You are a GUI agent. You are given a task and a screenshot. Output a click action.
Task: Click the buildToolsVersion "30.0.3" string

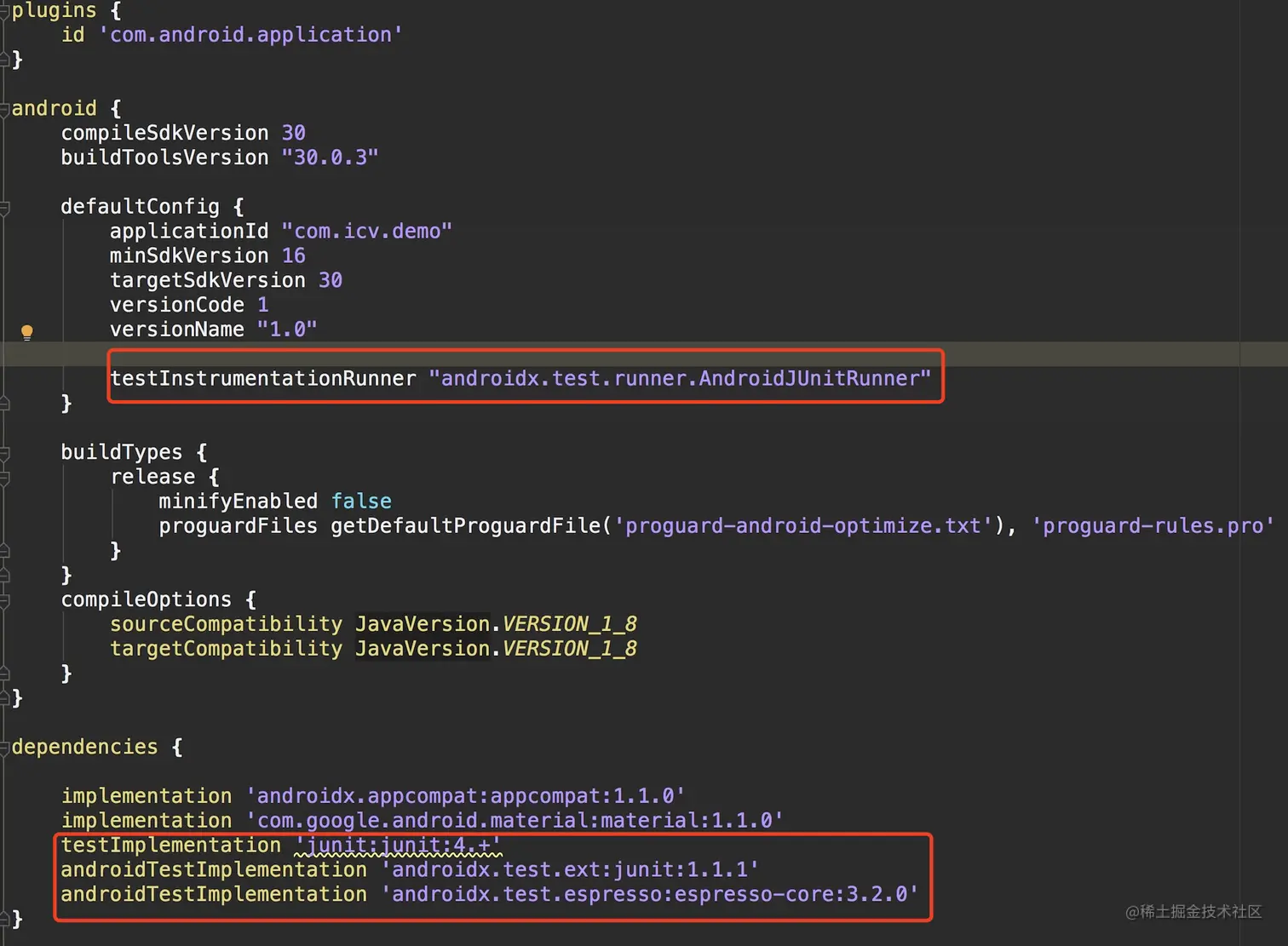point(330,158)
